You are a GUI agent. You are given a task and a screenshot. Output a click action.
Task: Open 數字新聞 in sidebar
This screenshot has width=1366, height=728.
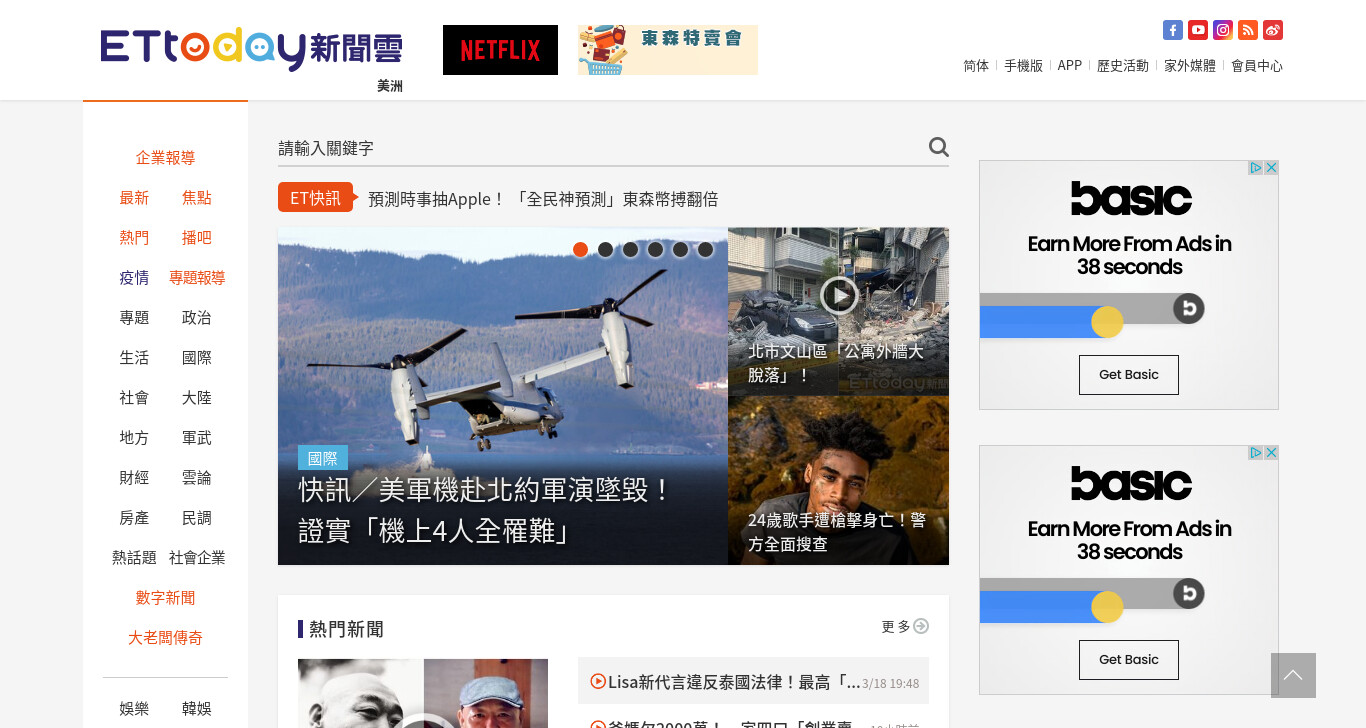(x=165, y=598)
